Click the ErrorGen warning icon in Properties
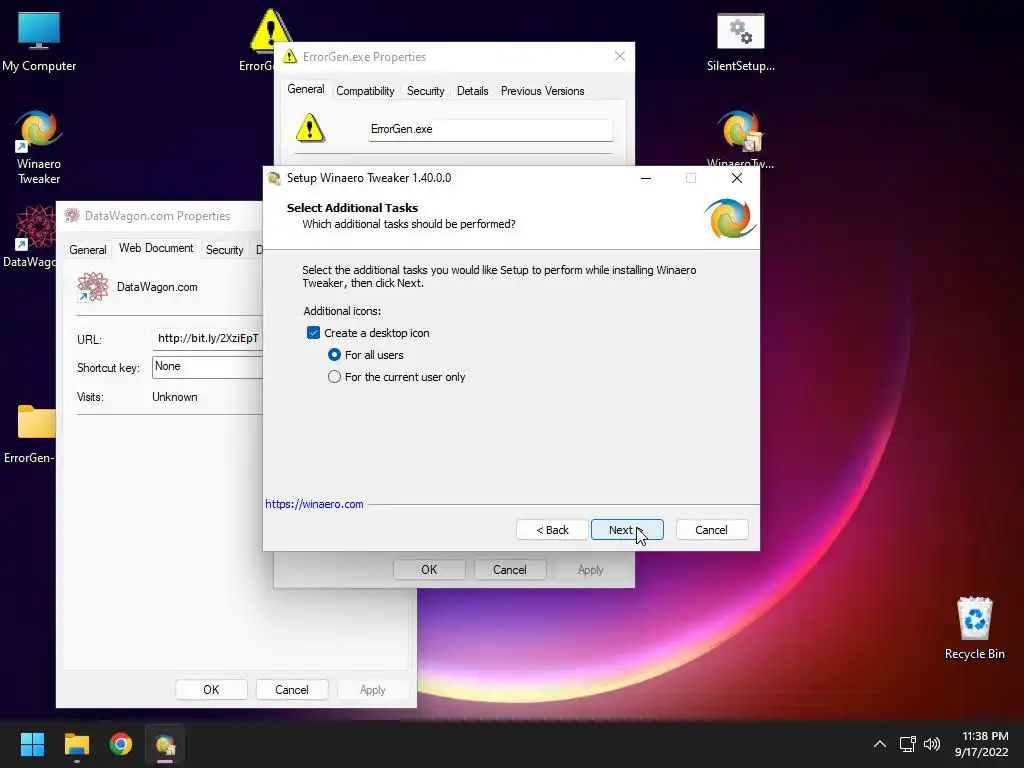Screen dimensions: 1024x768 (x=310, y=128)
